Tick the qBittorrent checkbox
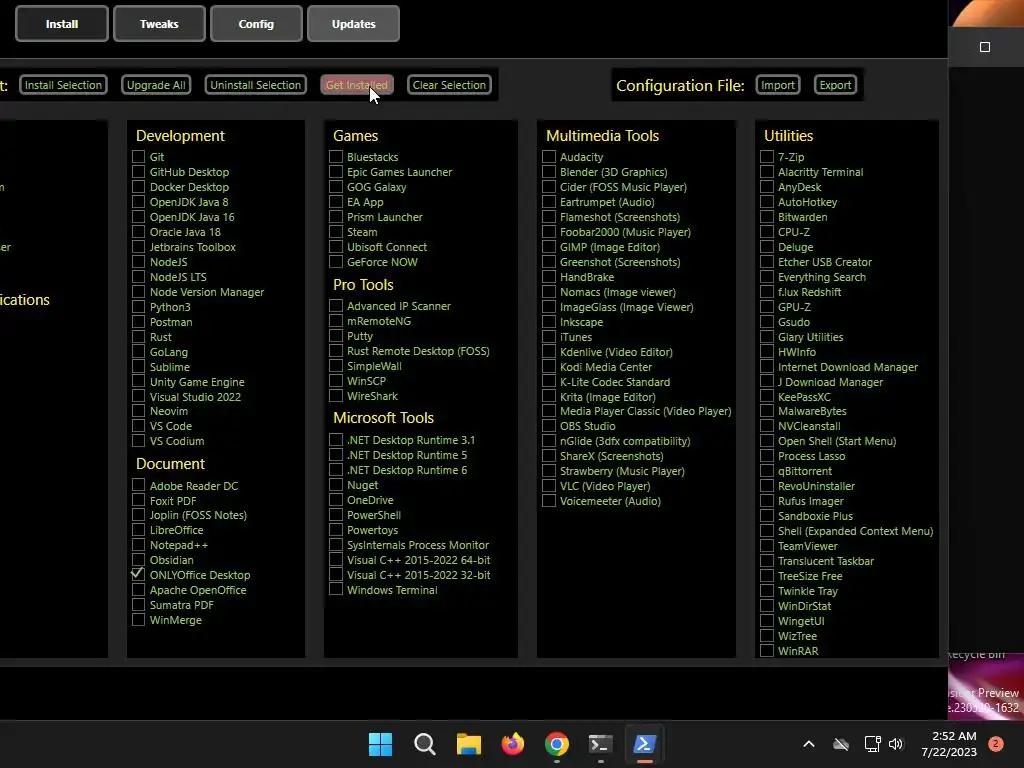 (767, 471)
